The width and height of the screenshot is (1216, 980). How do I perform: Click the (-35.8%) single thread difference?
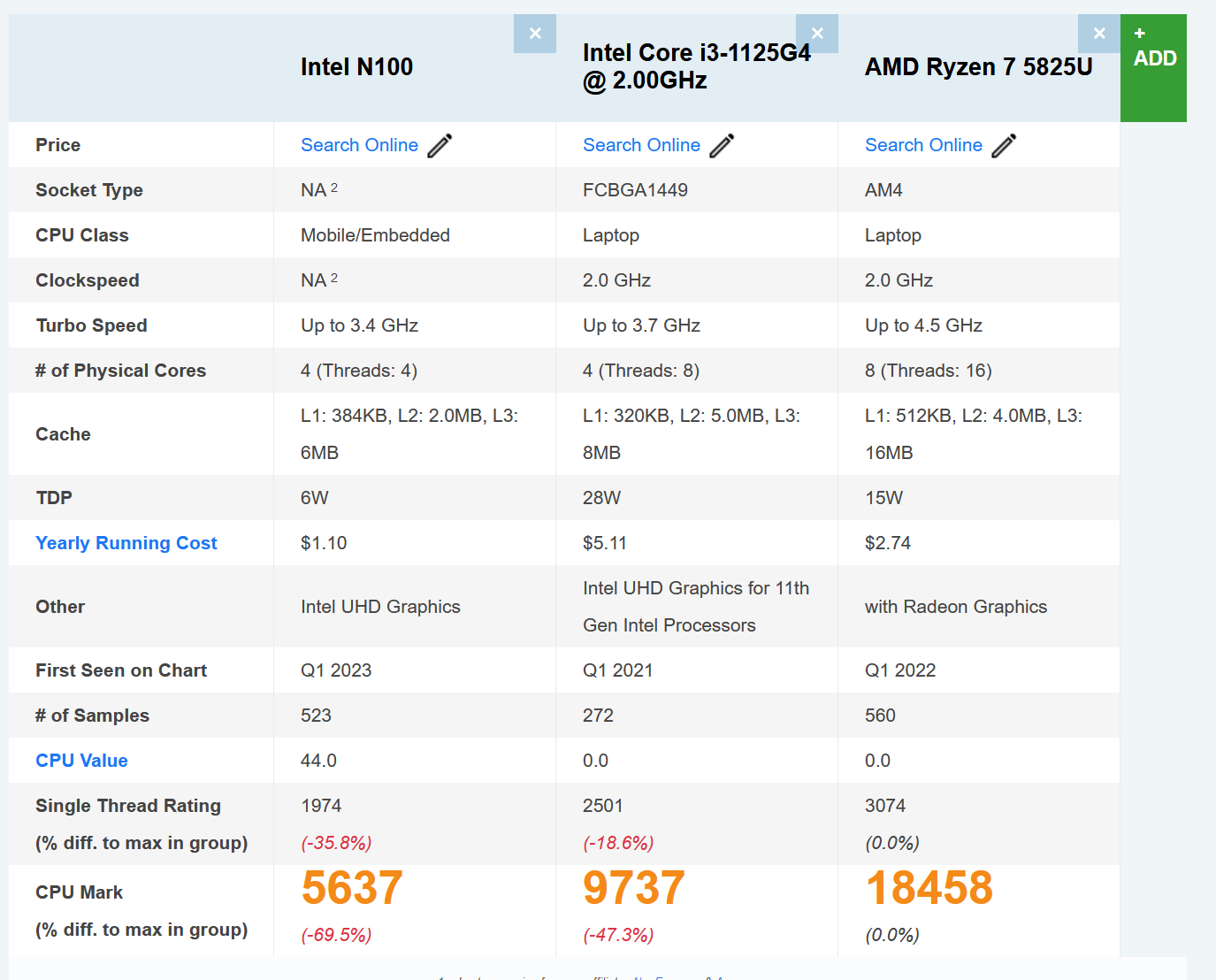tap(336, 843)
